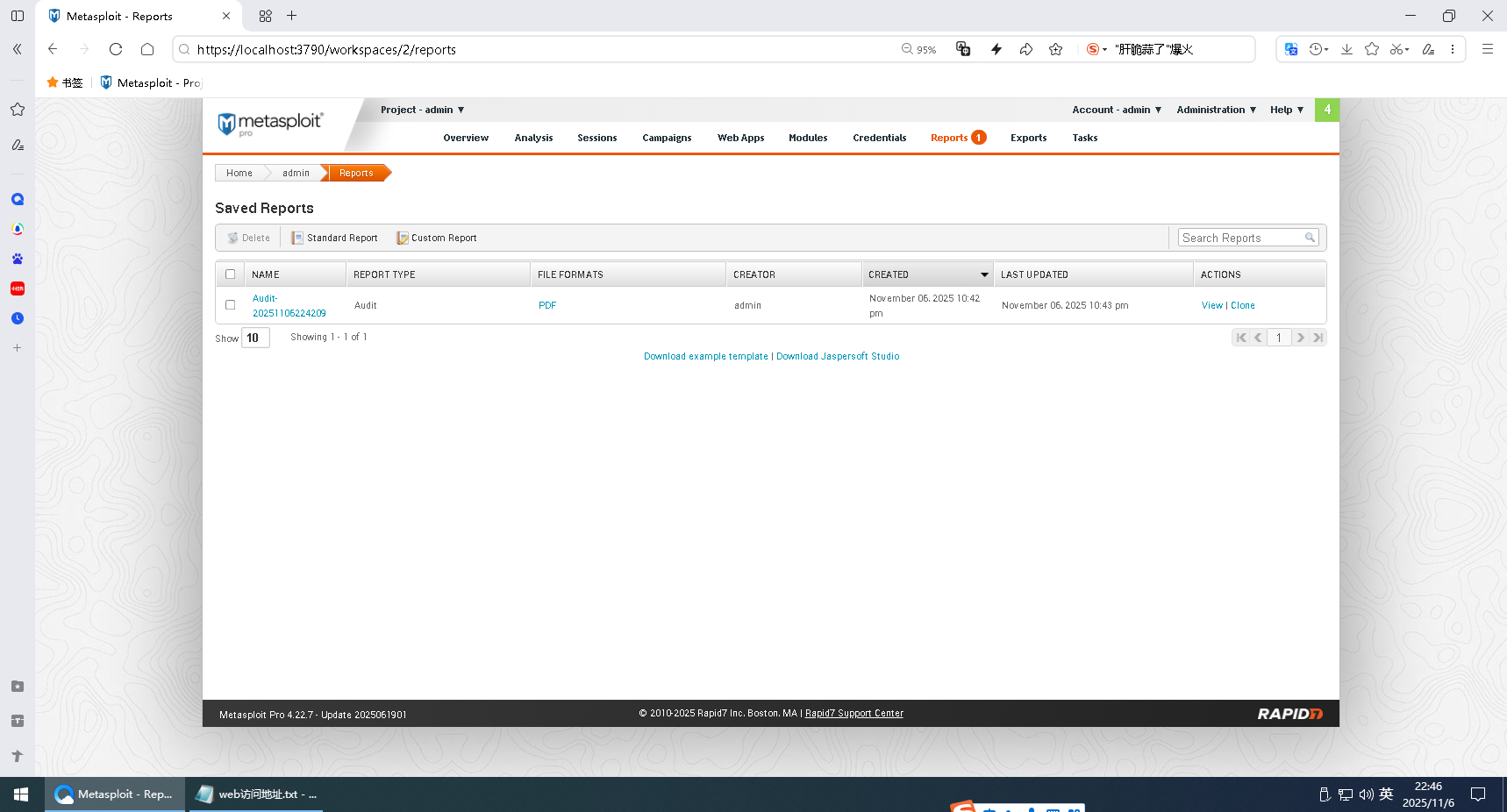The width and height of the screenshot is (1507, 812).
Task: Click the Custom Report icon
Action: click(x=402, y=239)
